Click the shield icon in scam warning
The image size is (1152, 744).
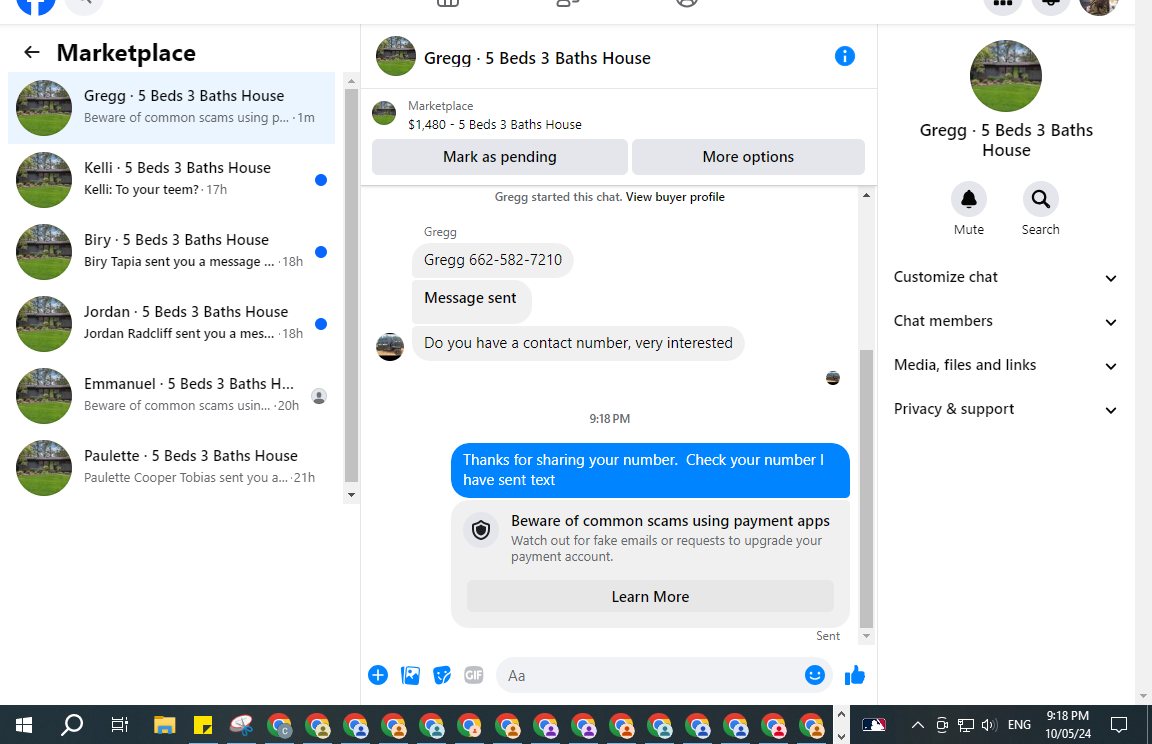481,530
